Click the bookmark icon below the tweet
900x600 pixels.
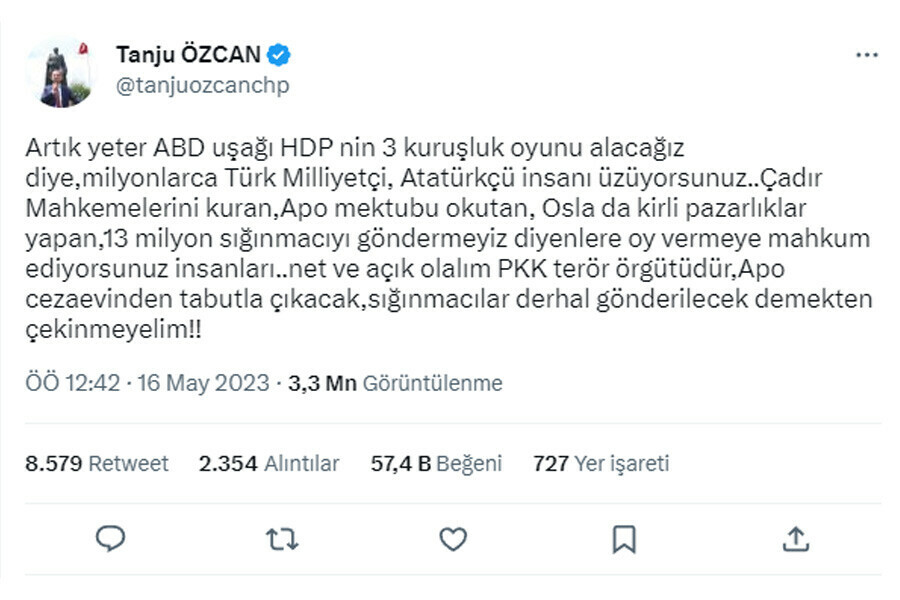[x=622, y=537]
